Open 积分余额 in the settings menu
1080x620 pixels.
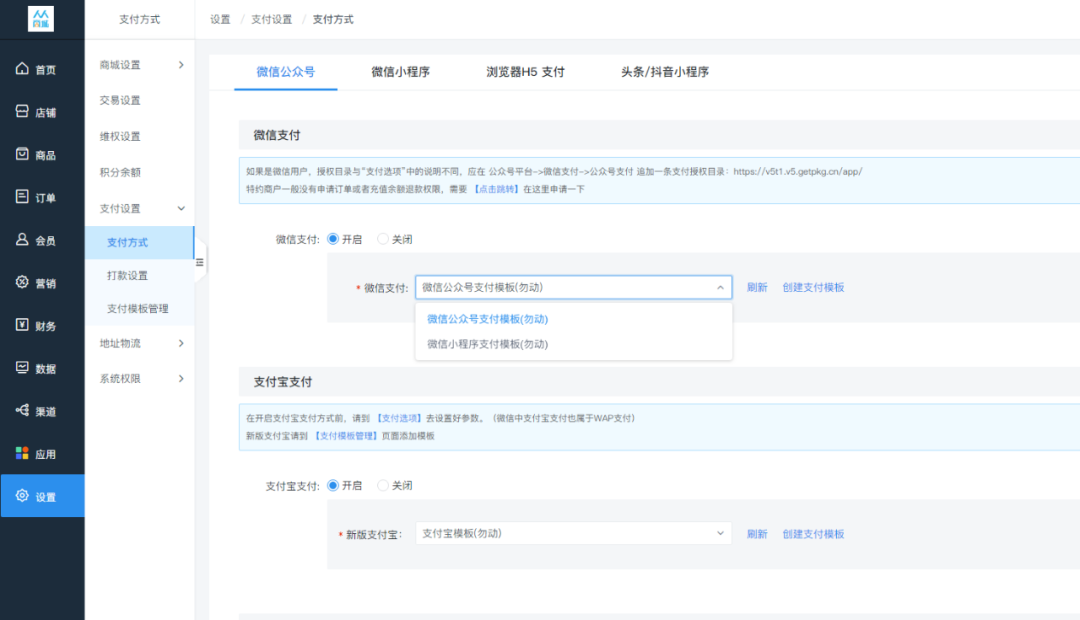(x=120, y=172)
